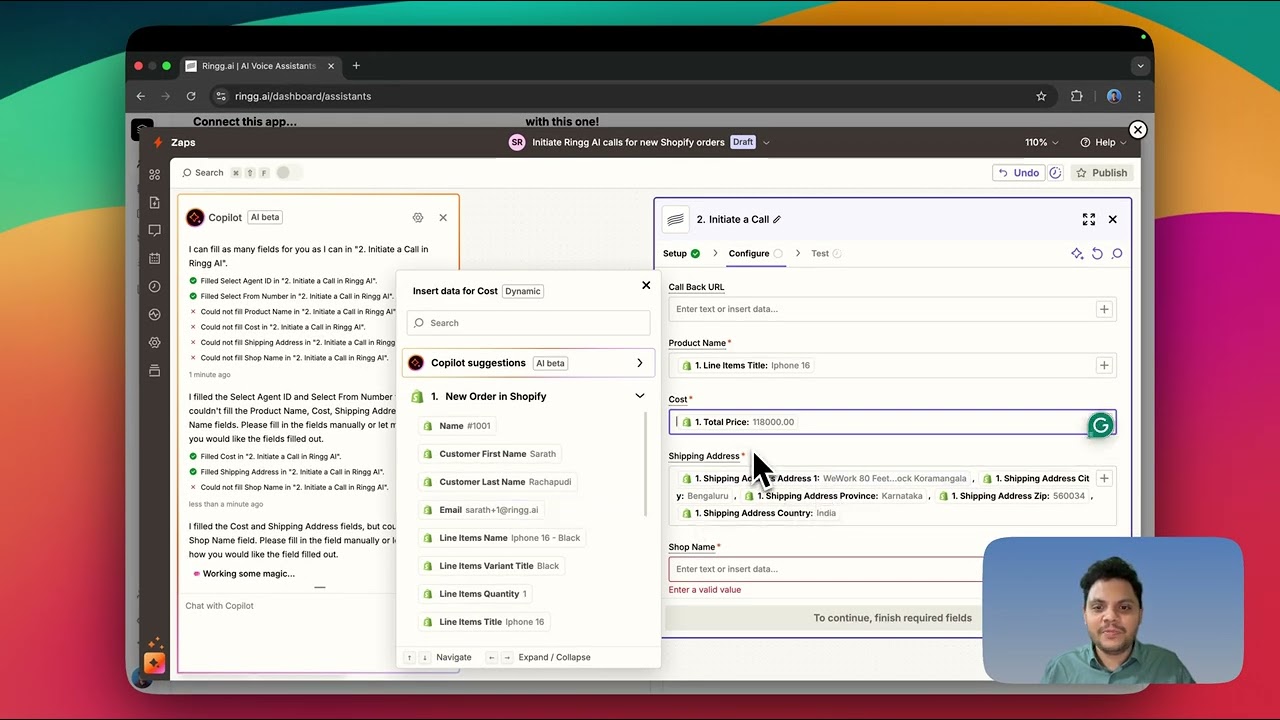1280x720 pixels.
Task: Insert data into Shipping Address via plus
Action: click(1104, 478)
